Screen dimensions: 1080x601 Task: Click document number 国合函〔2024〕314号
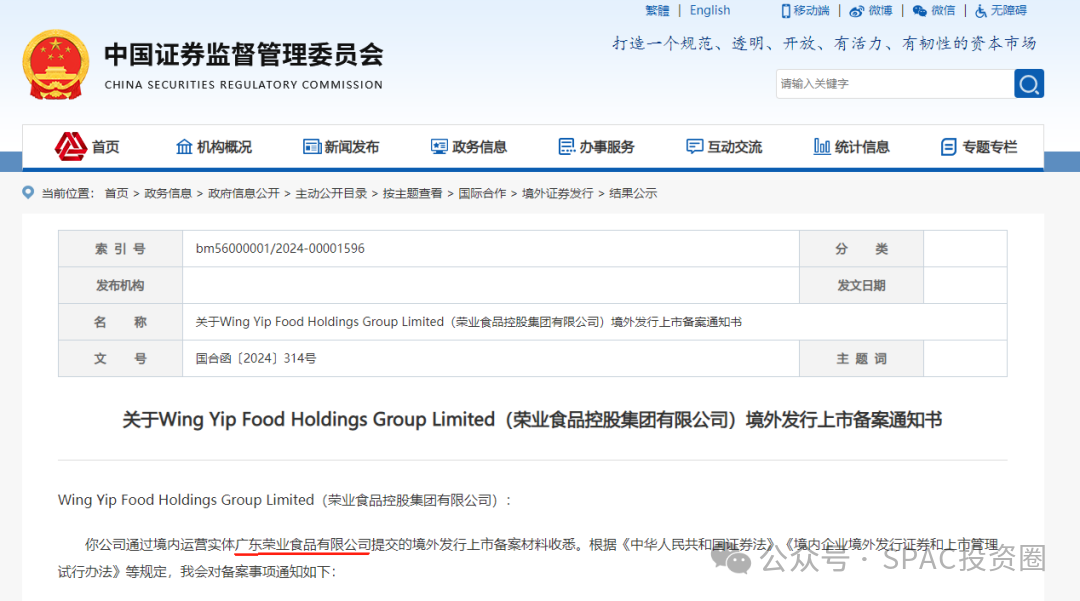tap(256, 359)
